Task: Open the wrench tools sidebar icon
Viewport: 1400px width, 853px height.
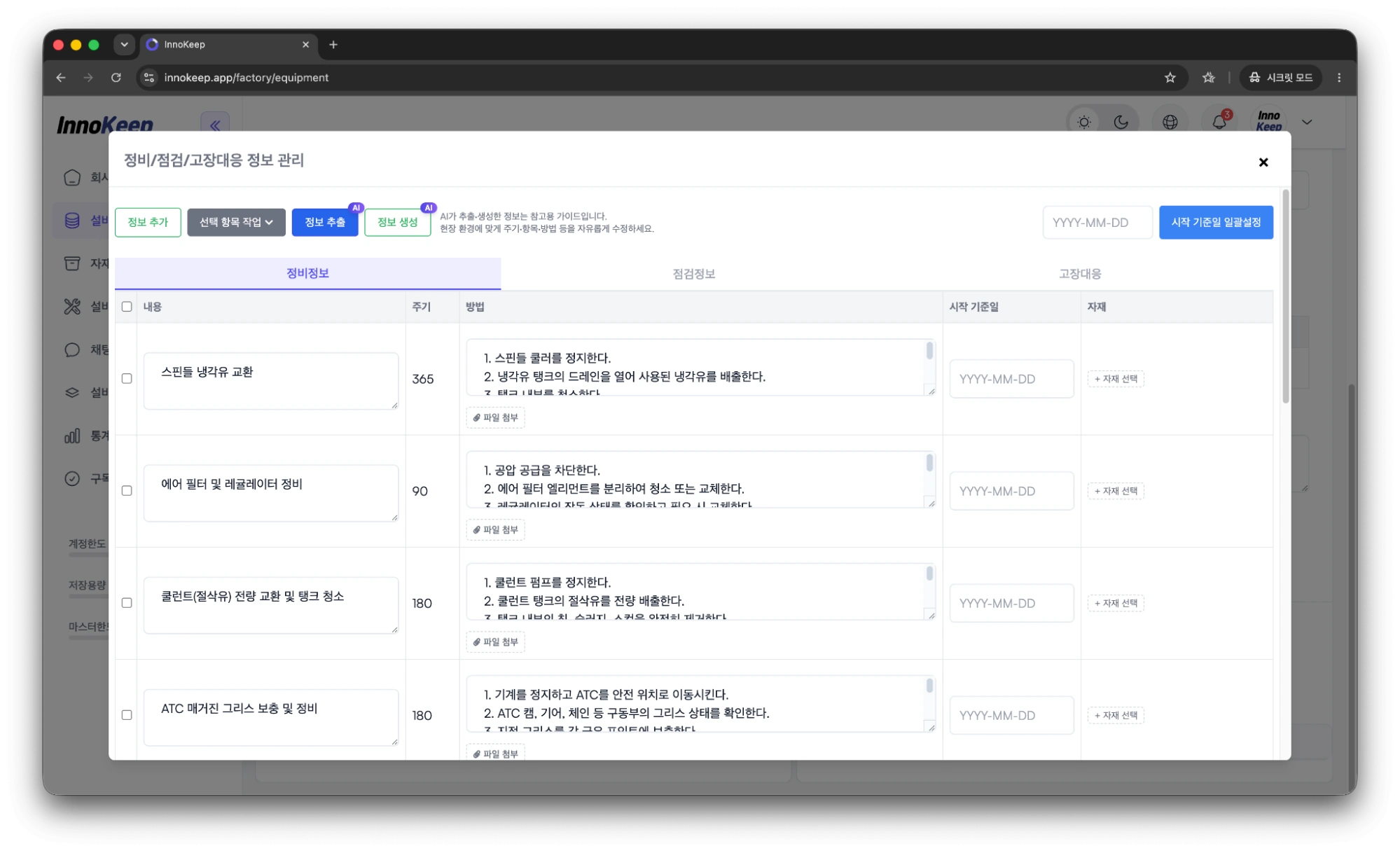Action: click(72, 306)
